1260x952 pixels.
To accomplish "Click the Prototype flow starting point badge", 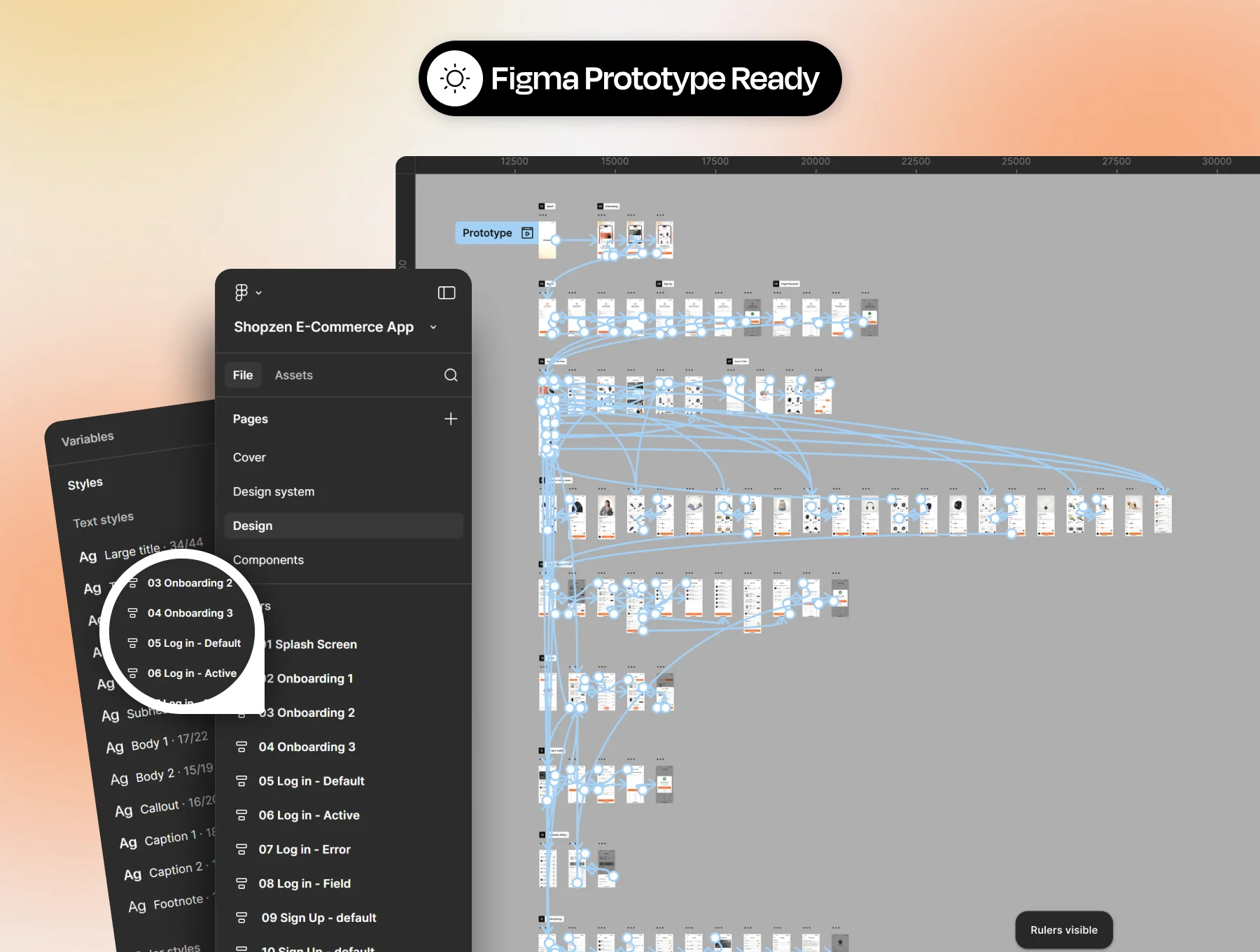I will click(x=497, y=233).
